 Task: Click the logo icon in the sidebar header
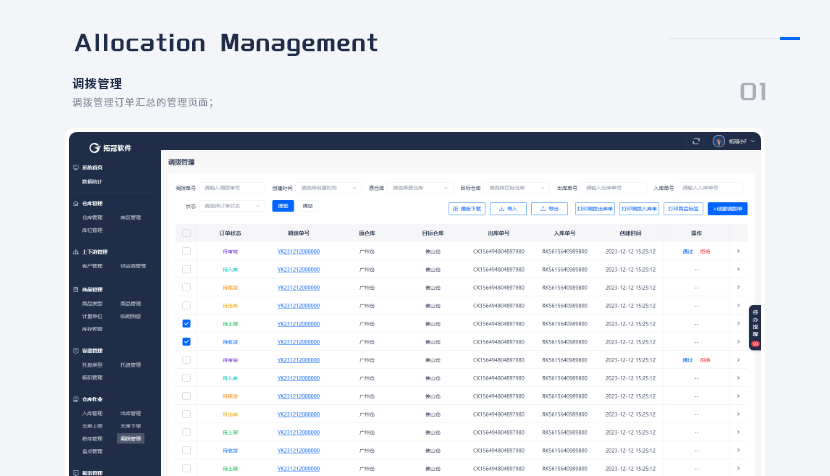point(94,147)
